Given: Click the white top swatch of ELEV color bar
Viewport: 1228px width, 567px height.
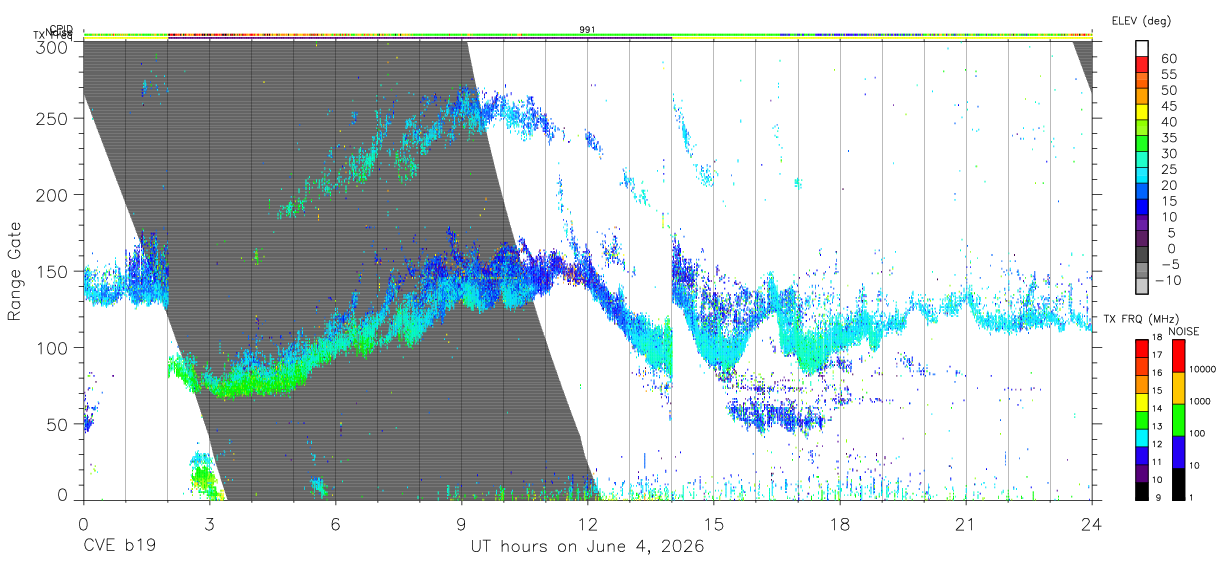Looking at the screenshot, I should point(1142,49).
